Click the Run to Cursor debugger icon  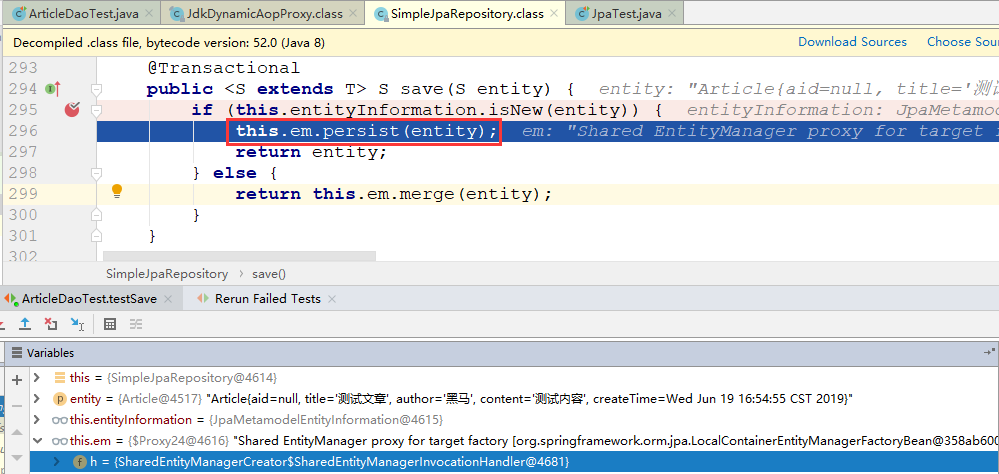pyautogui.click(x=77, y=324)
